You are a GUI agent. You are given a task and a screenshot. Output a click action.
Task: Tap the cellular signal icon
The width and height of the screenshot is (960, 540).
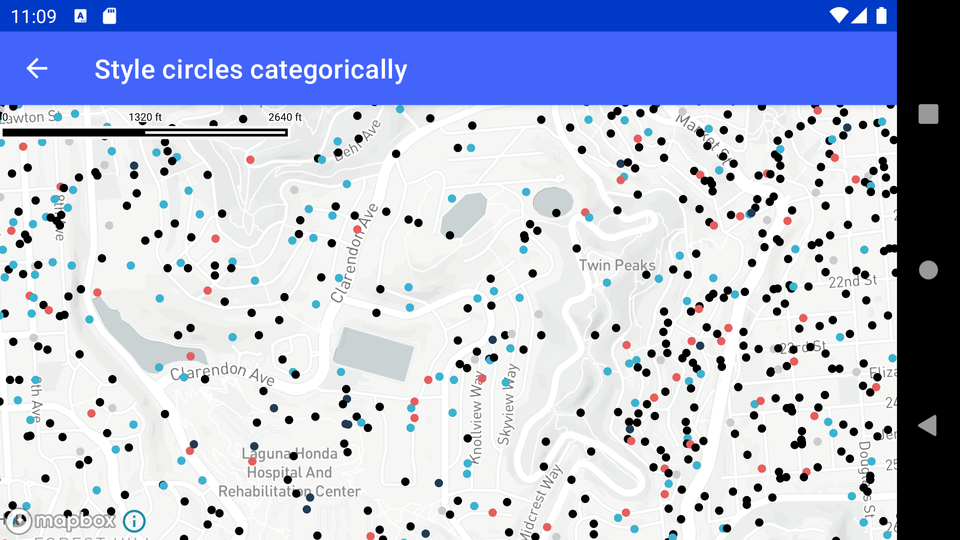860,15
